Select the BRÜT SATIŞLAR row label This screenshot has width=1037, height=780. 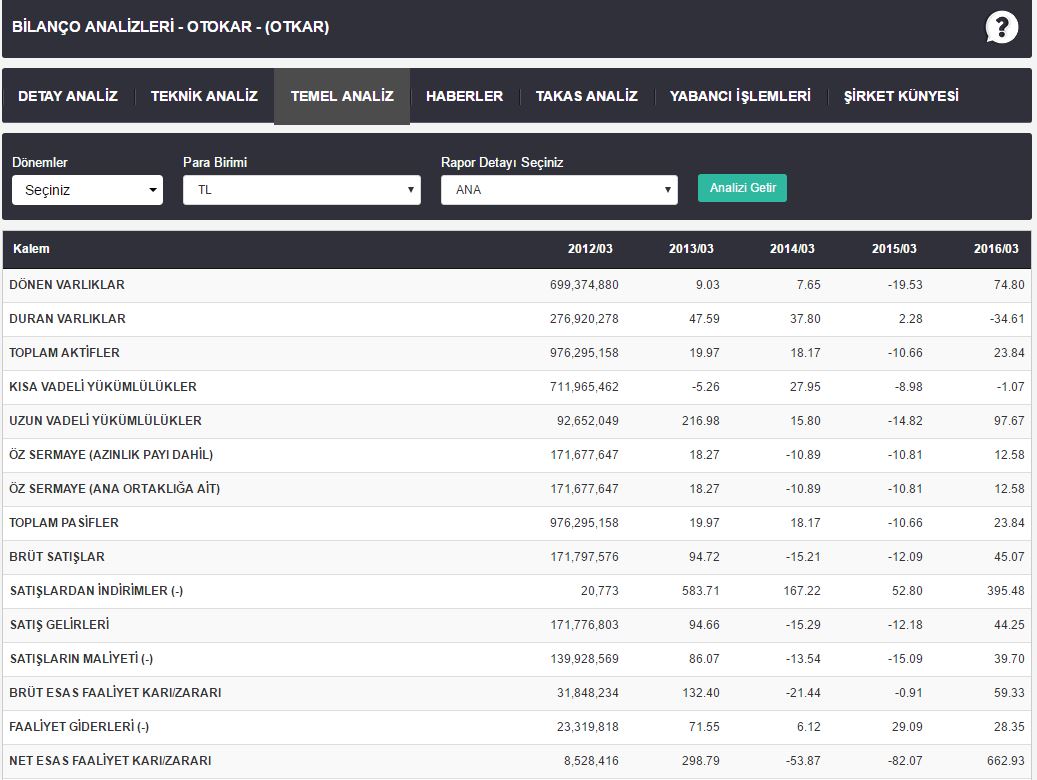[57, 557]
